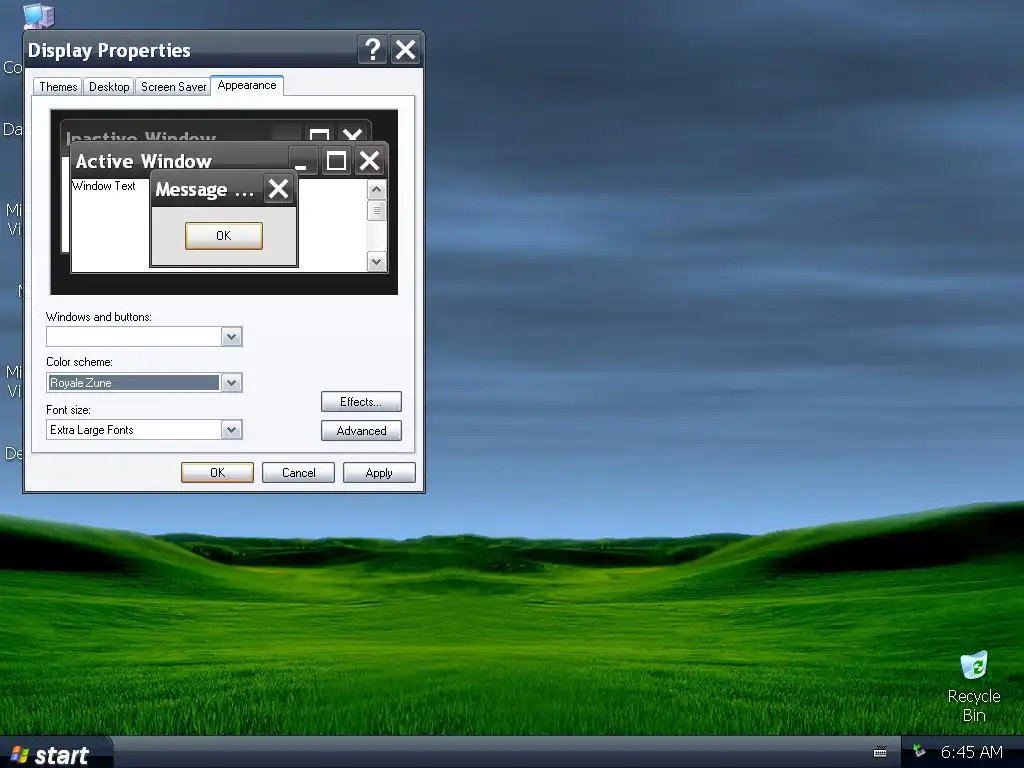Go to the Screen Saver tab

point(173,87)
